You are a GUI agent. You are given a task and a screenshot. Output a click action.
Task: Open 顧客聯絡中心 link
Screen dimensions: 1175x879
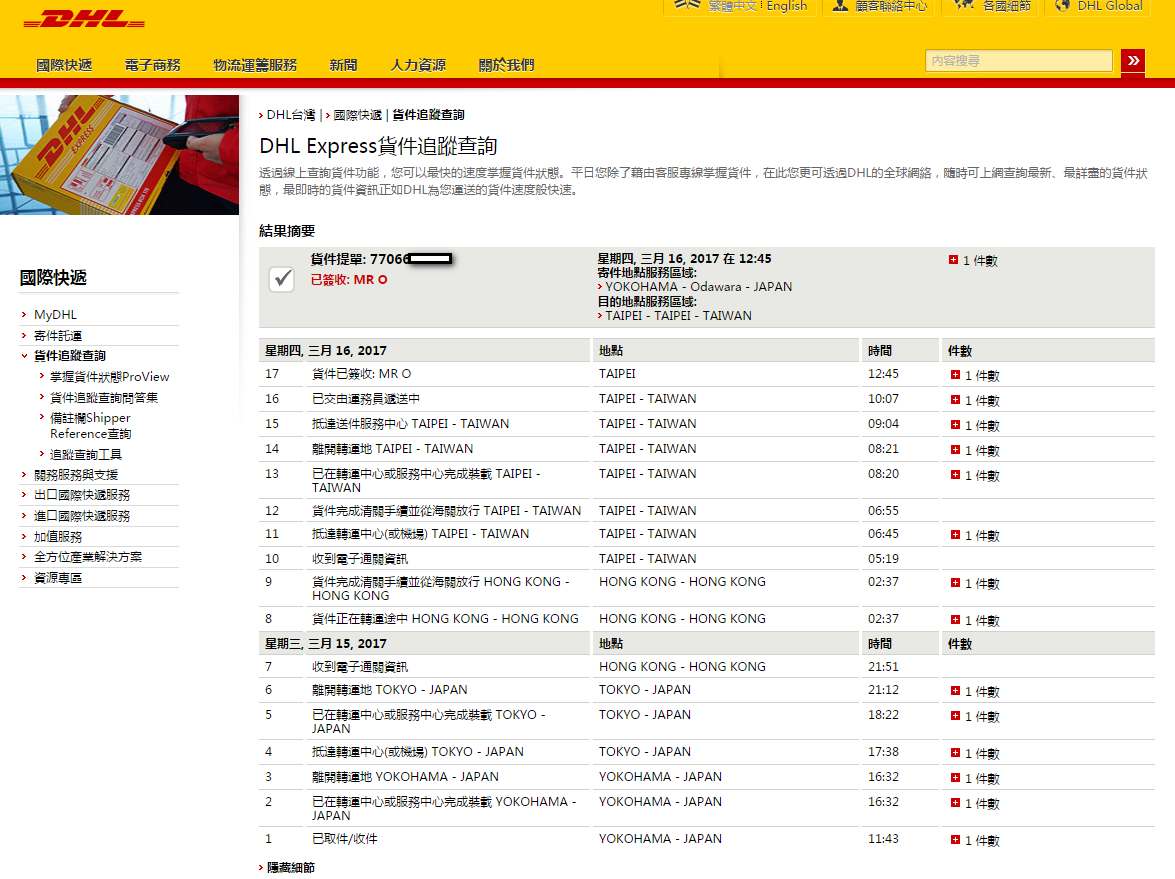(x=891, y=6)
